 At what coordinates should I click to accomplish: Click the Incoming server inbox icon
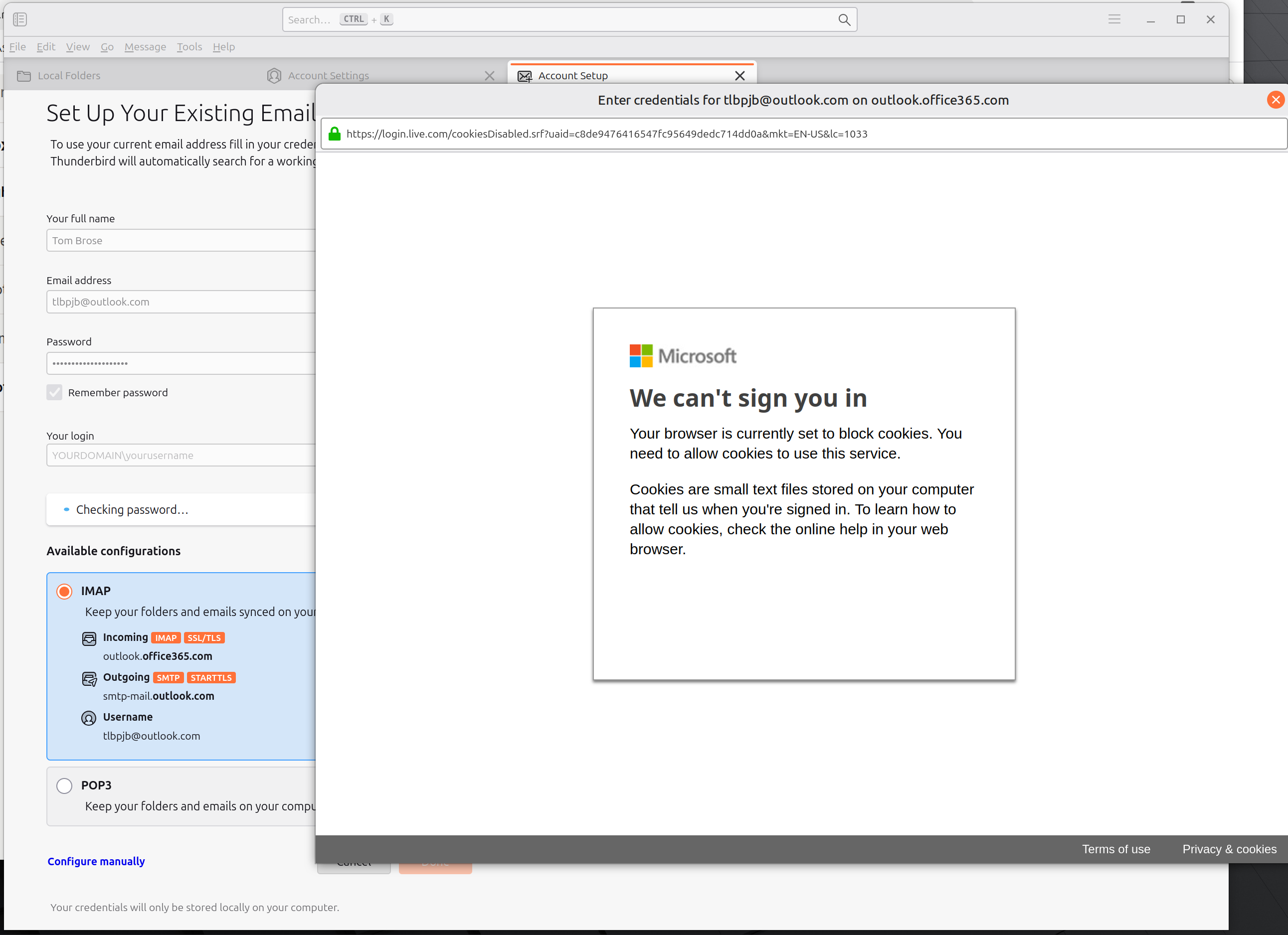89,638
